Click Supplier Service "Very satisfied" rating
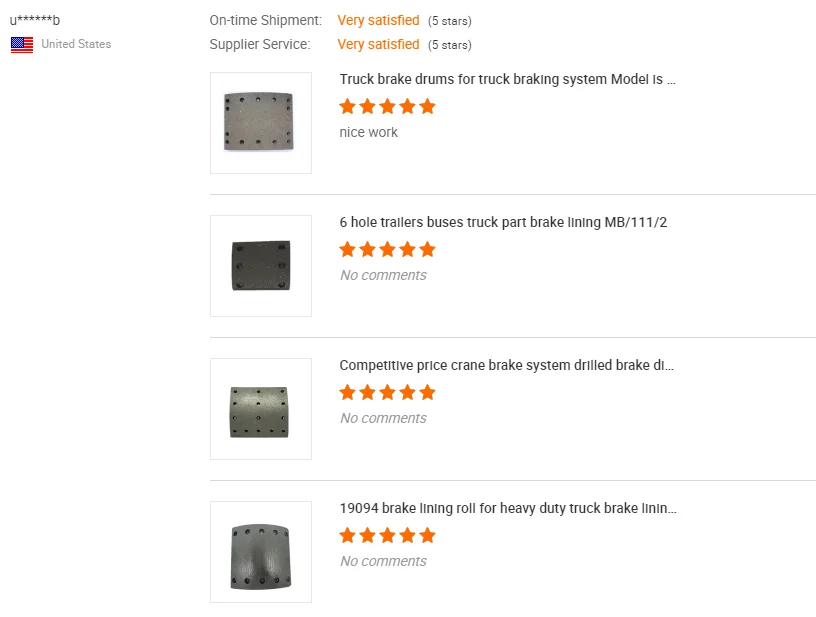 tap(378, 44)
